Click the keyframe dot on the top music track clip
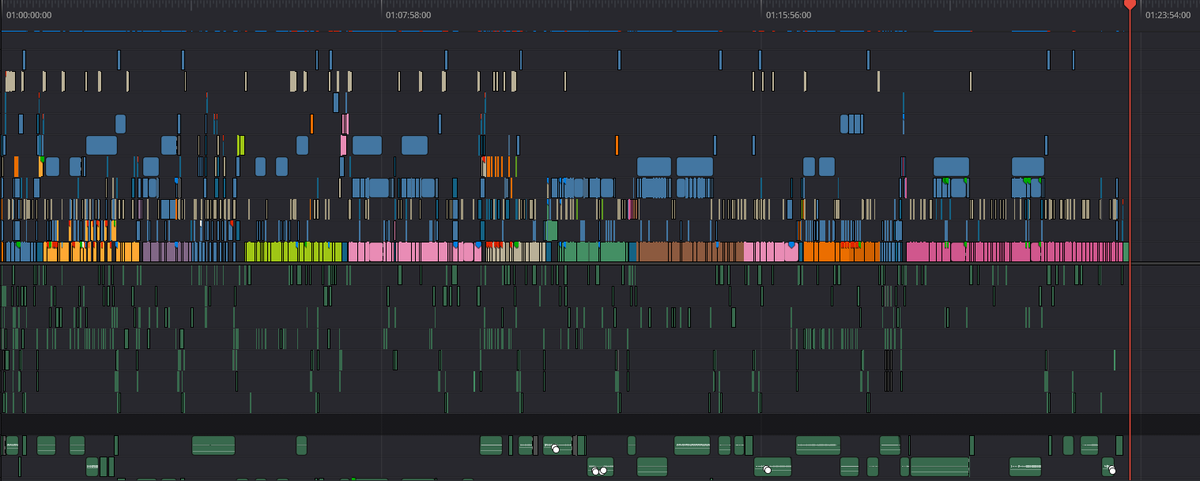This screenshot has height=481, width=1200. coord(556,450)
